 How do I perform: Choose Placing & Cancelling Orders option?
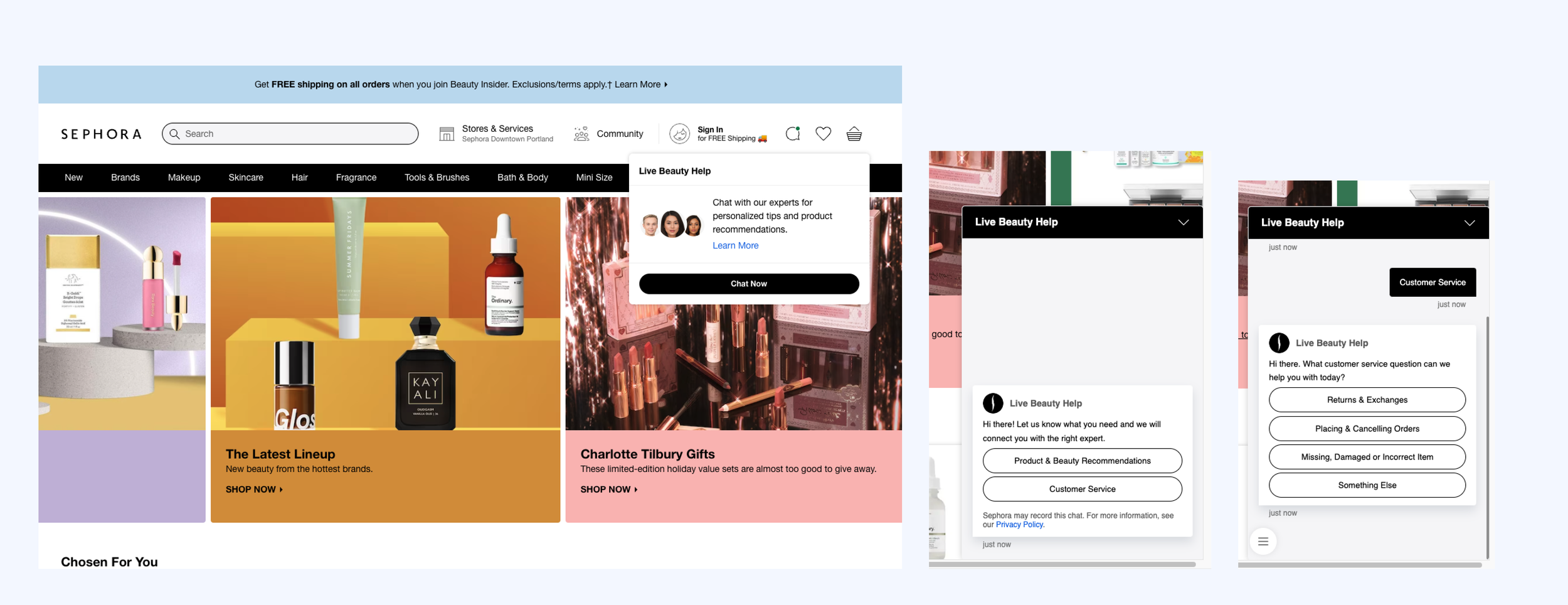[1367, 429]
